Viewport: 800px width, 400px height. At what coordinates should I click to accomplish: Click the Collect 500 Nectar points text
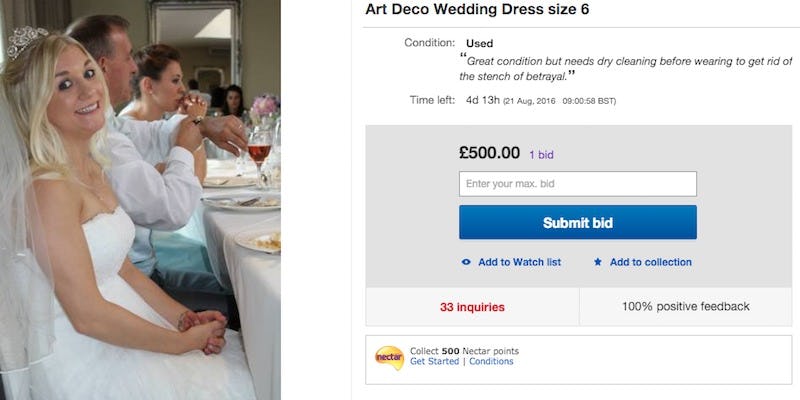point(464,351)
